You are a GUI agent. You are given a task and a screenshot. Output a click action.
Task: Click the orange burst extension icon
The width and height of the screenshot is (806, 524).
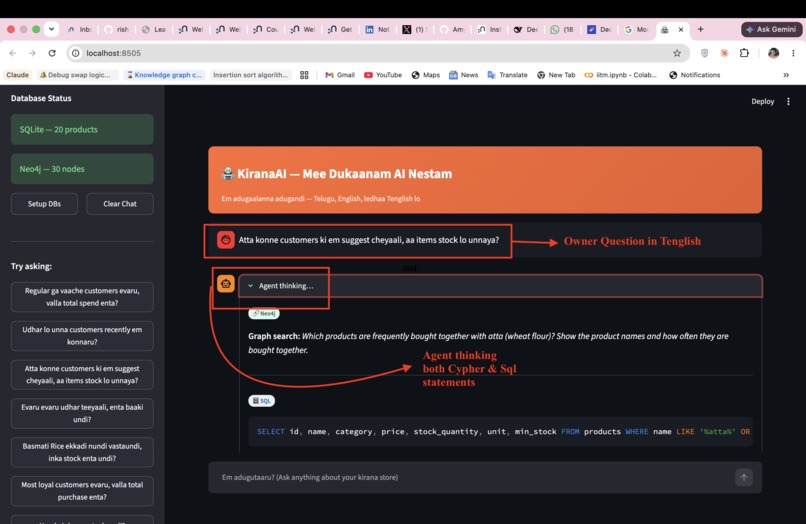coord(724,53)
